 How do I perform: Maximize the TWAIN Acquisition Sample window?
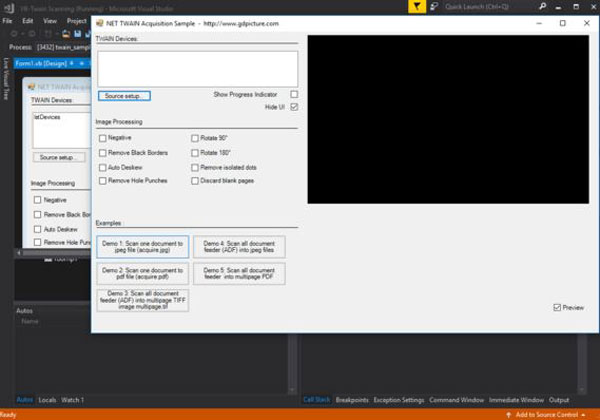(x=562, y=21)
